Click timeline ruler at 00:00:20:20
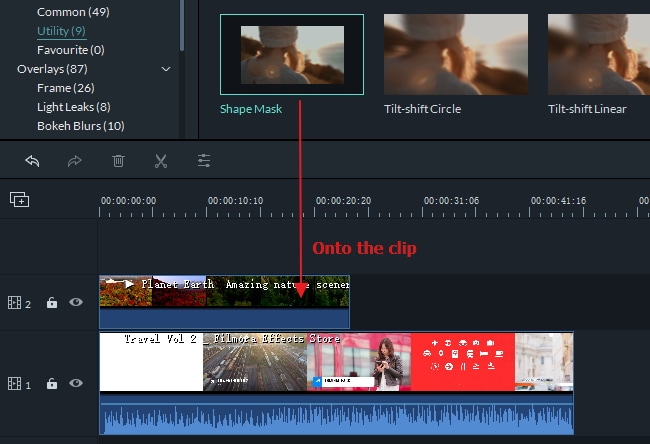The width and height of the screenshot is (650, 444). pos(343,201)
